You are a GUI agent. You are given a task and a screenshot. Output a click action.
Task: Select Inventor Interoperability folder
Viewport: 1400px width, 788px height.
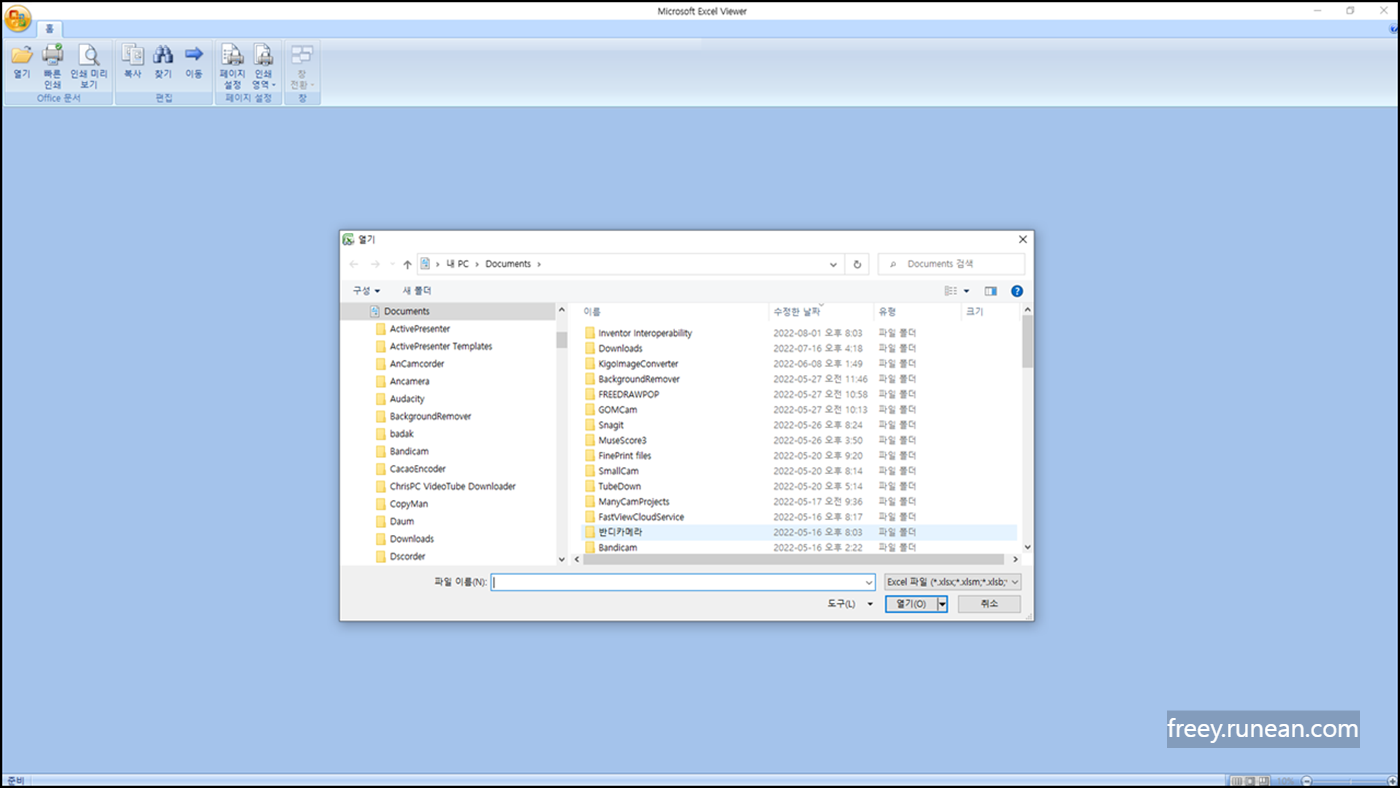click(645, 333)
